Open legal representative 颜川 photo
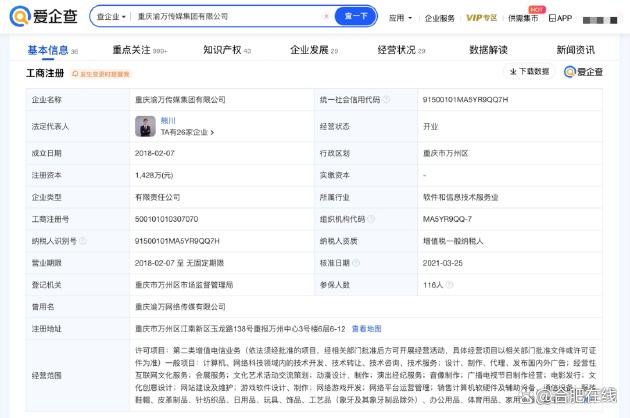 pos(145,126)
